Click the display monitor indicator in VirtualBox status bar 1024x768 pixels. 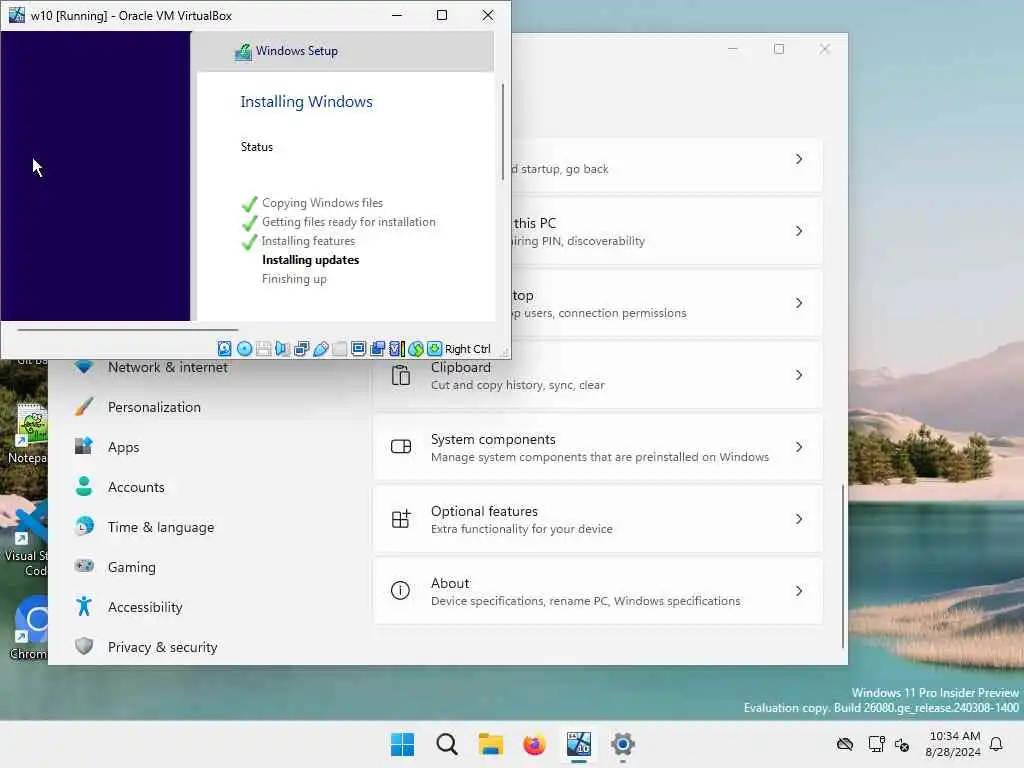pos(359,348)
